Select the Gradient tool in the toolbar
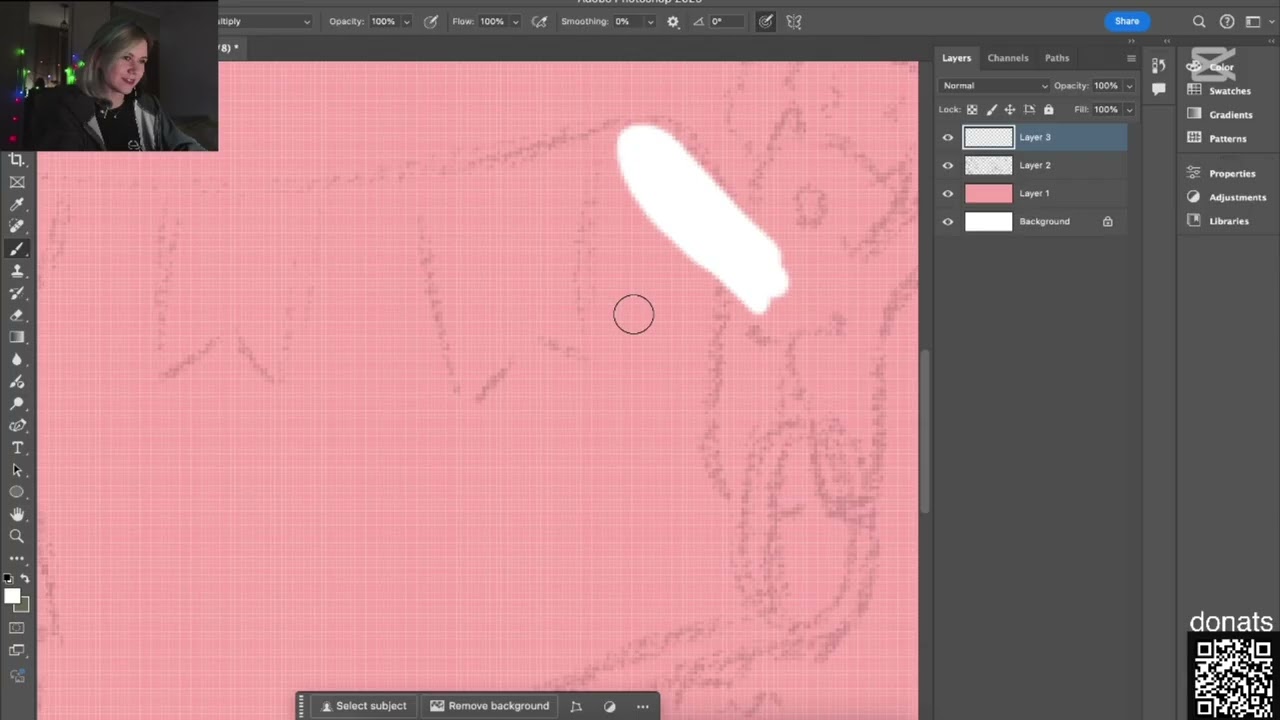The image size is (1280, 720). point(17,337)
